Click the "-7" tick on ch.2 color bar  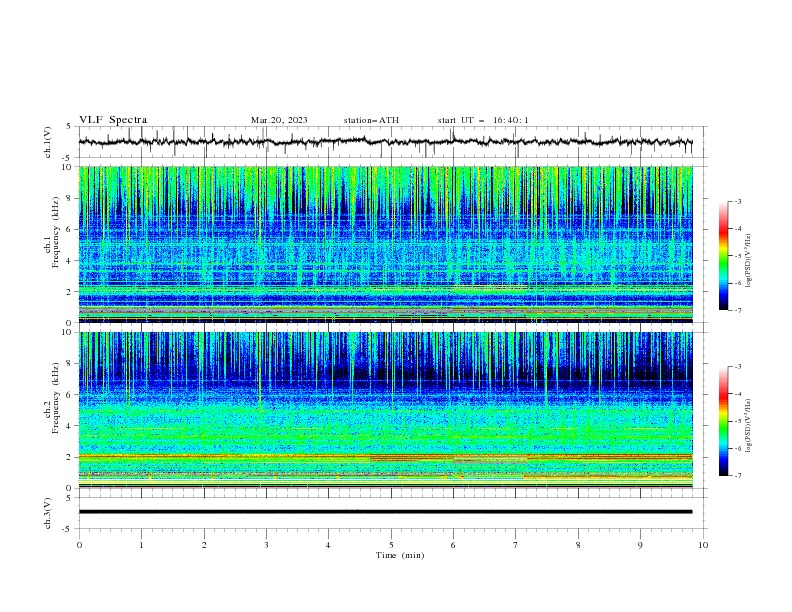(737, 475)
